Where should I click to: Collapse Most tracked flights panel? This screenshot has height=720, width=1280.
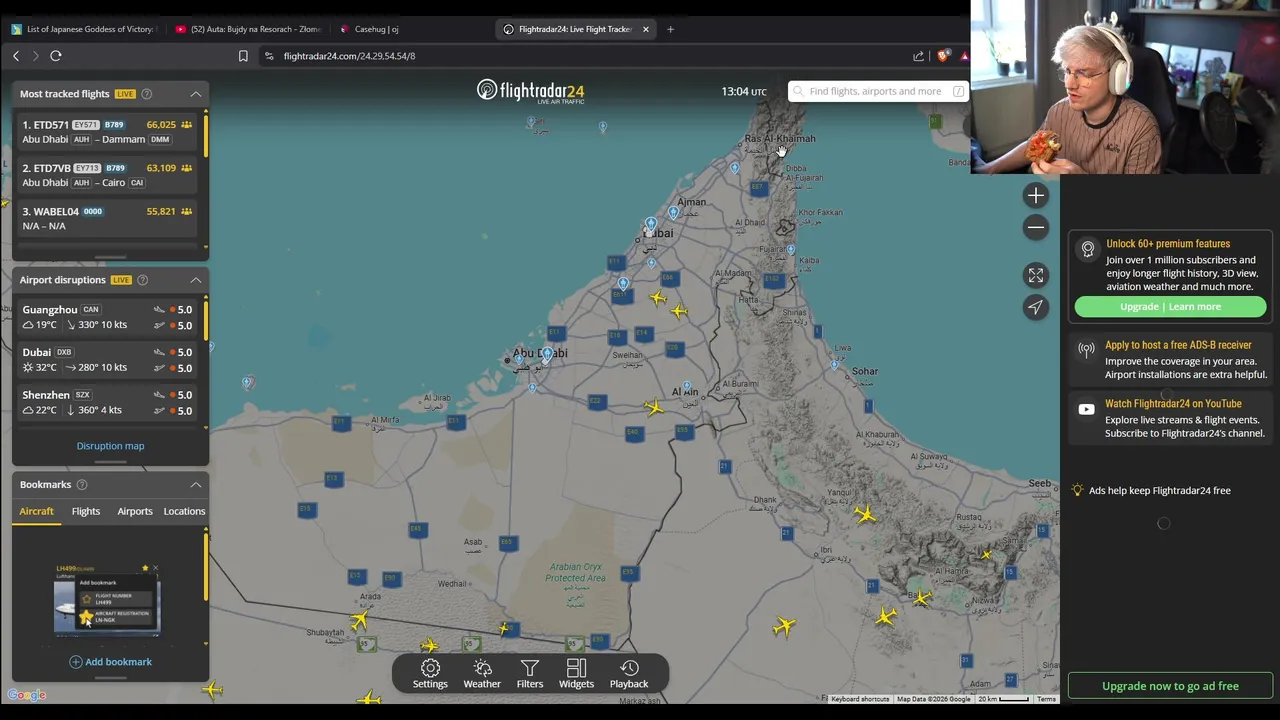(x=196, y=94)
